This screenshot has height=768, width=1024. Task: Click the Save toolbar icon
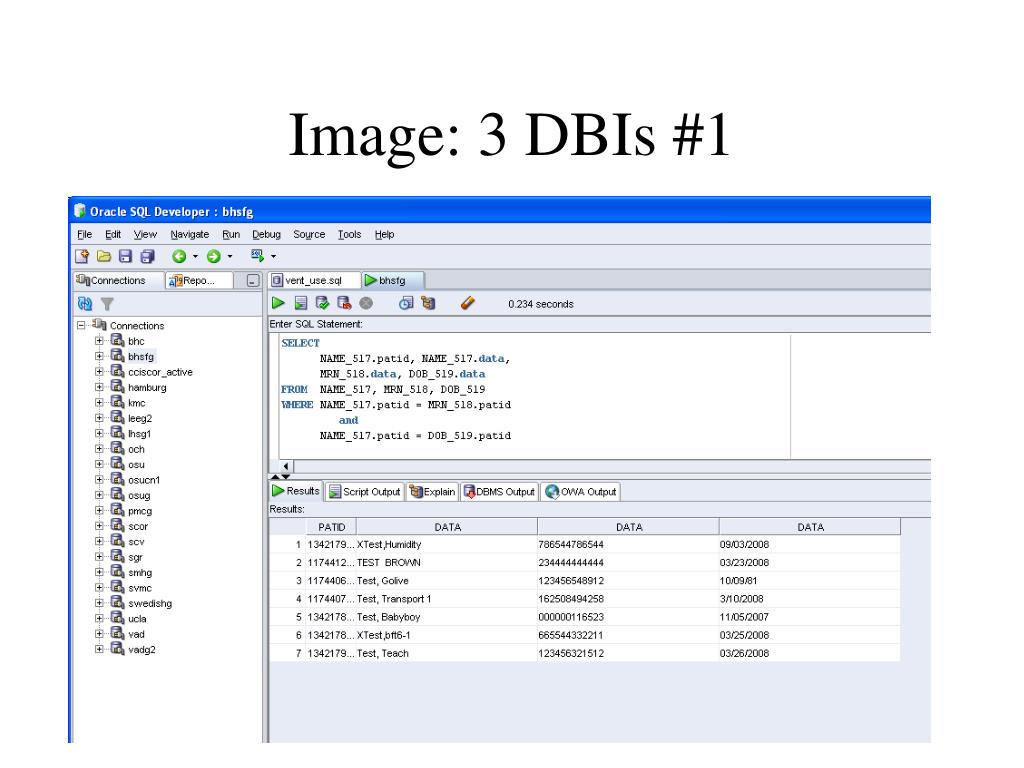point(125,257)
